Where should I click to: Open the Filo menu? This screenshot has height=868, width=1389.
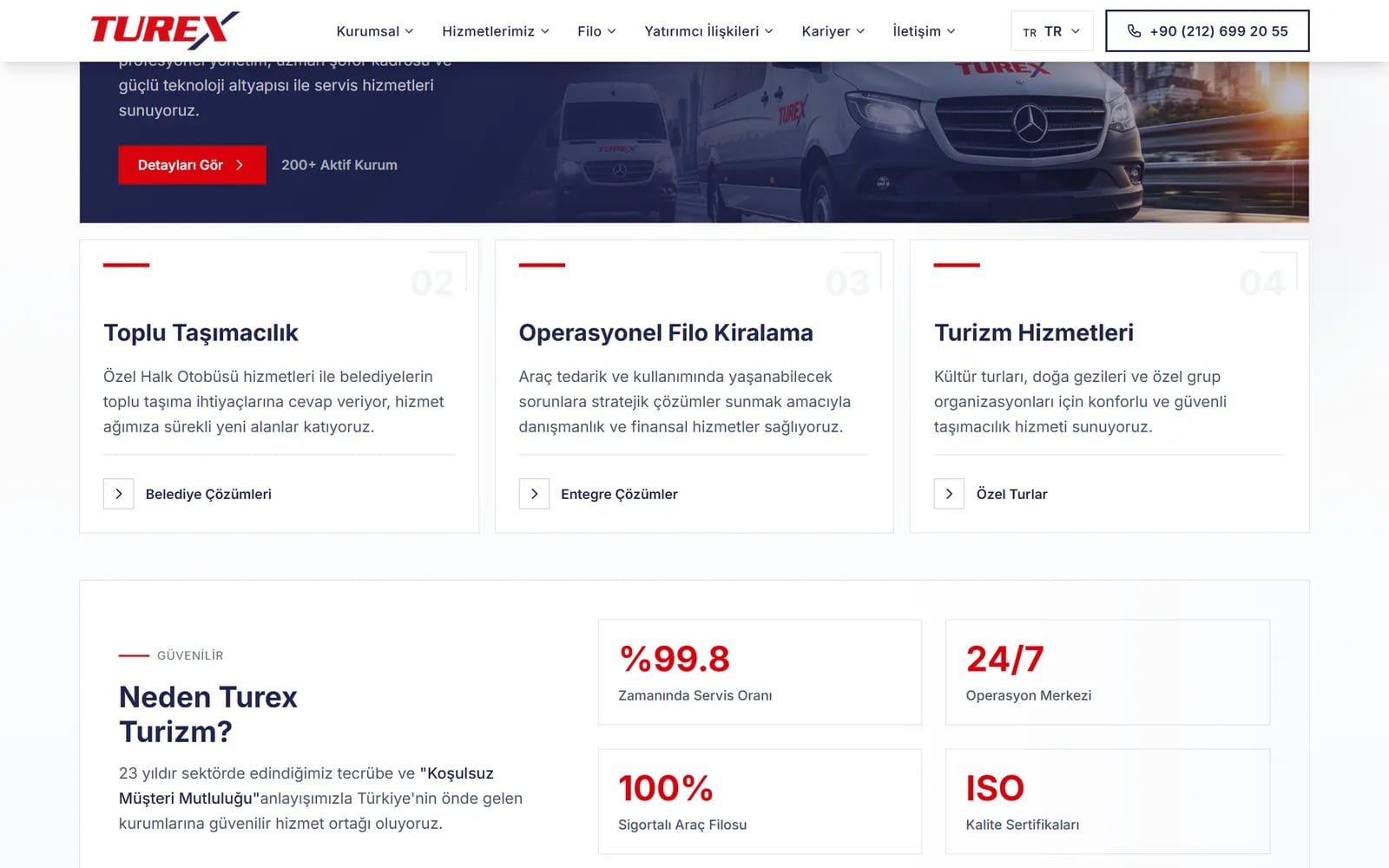[x=596, y=31]
